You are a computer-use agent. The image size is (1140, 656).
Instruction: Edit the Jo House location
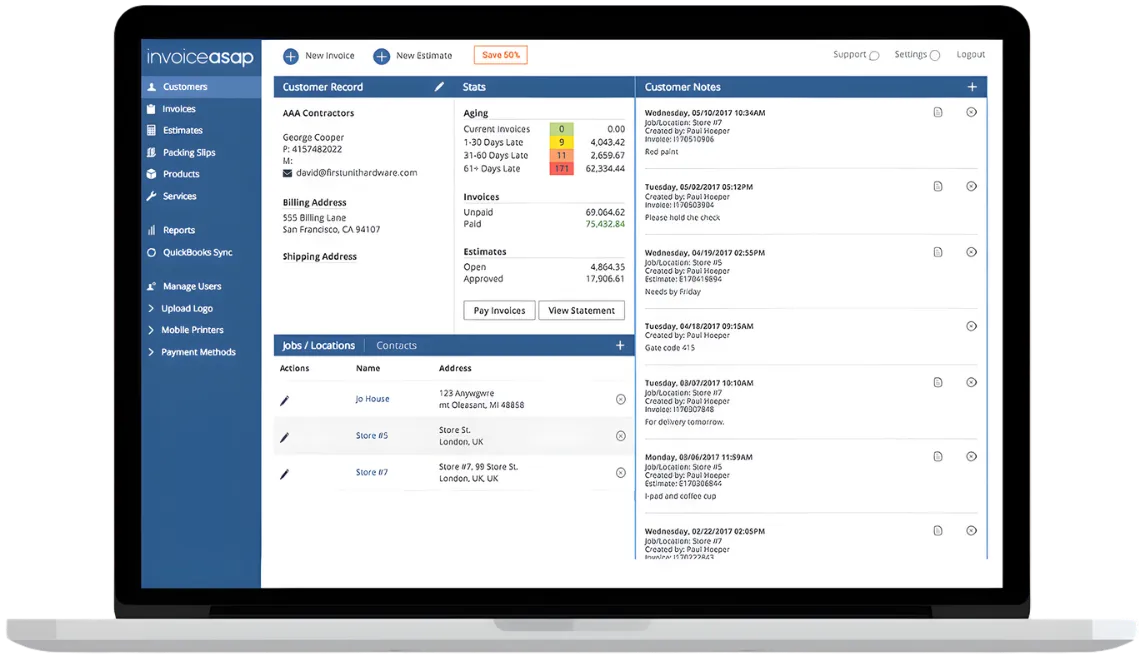click(285, 400)
